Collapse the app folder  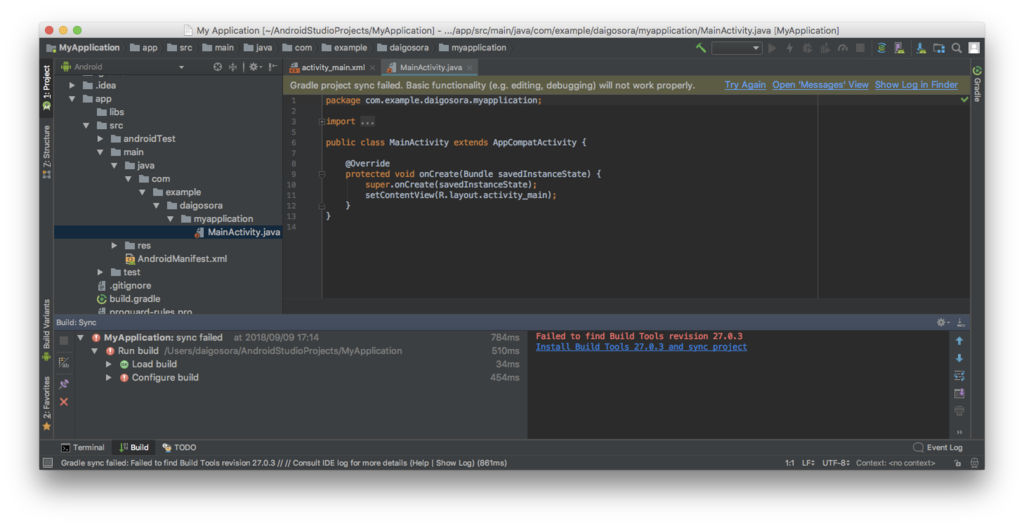click(72, 99)
